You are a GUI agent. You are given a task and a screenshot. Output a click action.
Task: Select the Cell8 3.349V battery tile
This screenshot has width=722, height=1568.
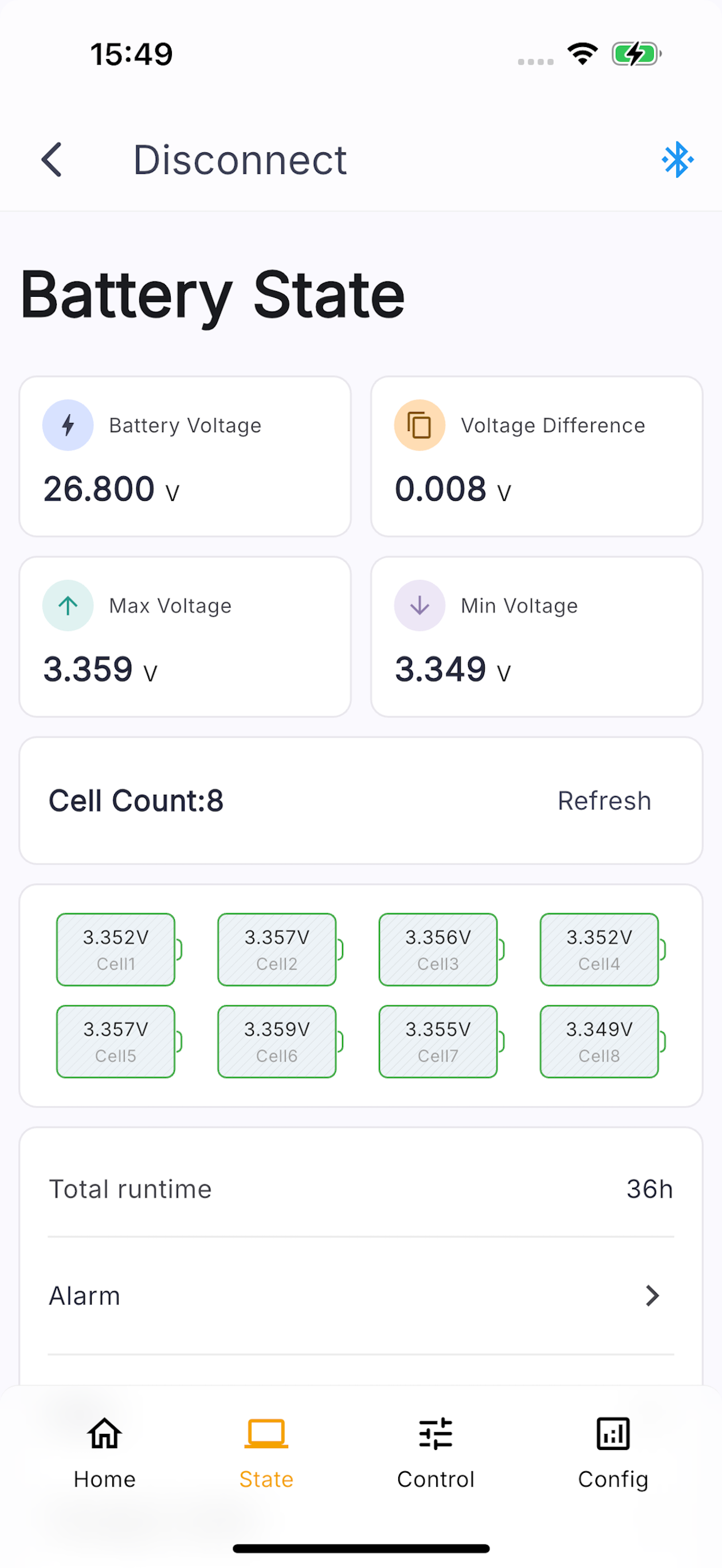[x=602, y=1041]
